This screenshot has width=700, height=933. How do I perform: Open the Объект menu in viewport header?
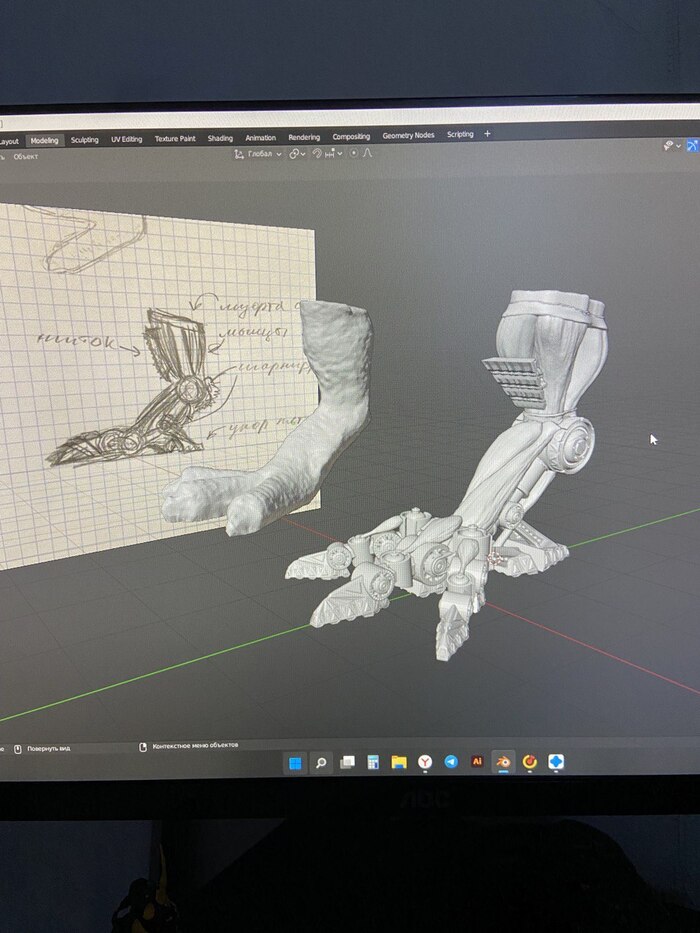(x=26, y=156)
